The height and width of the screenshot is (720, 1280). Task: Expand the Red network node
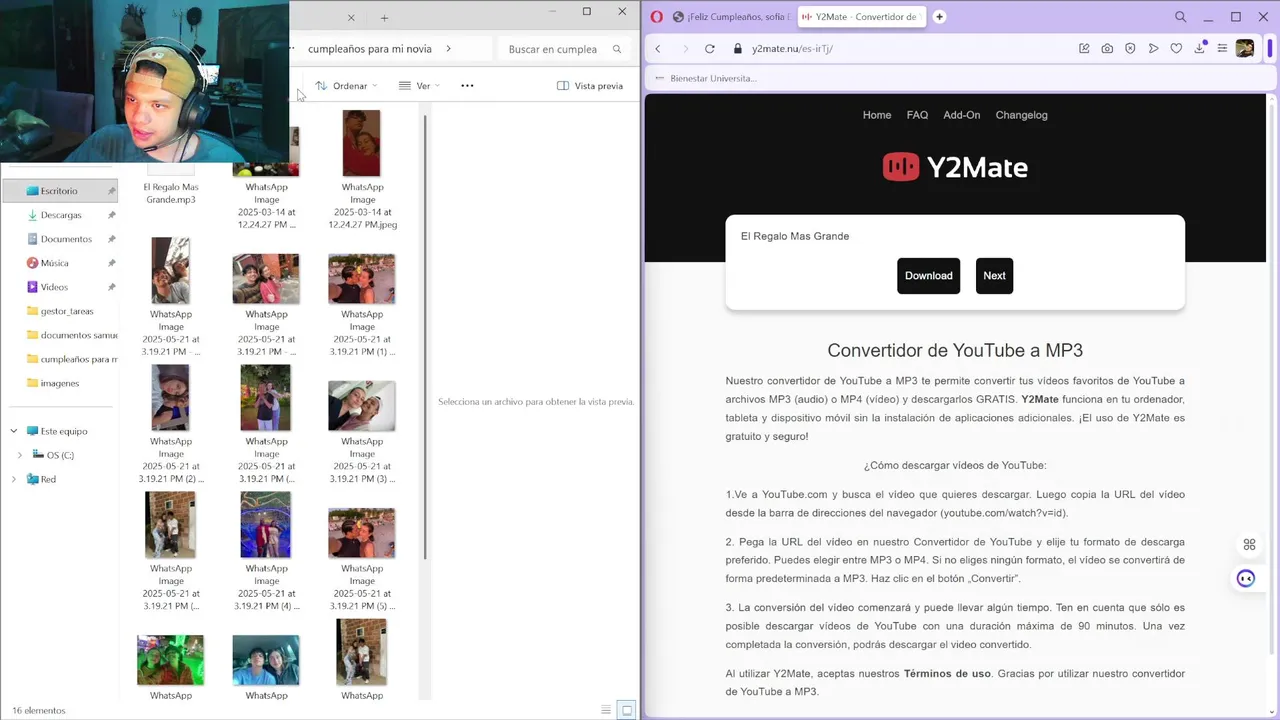14,479
